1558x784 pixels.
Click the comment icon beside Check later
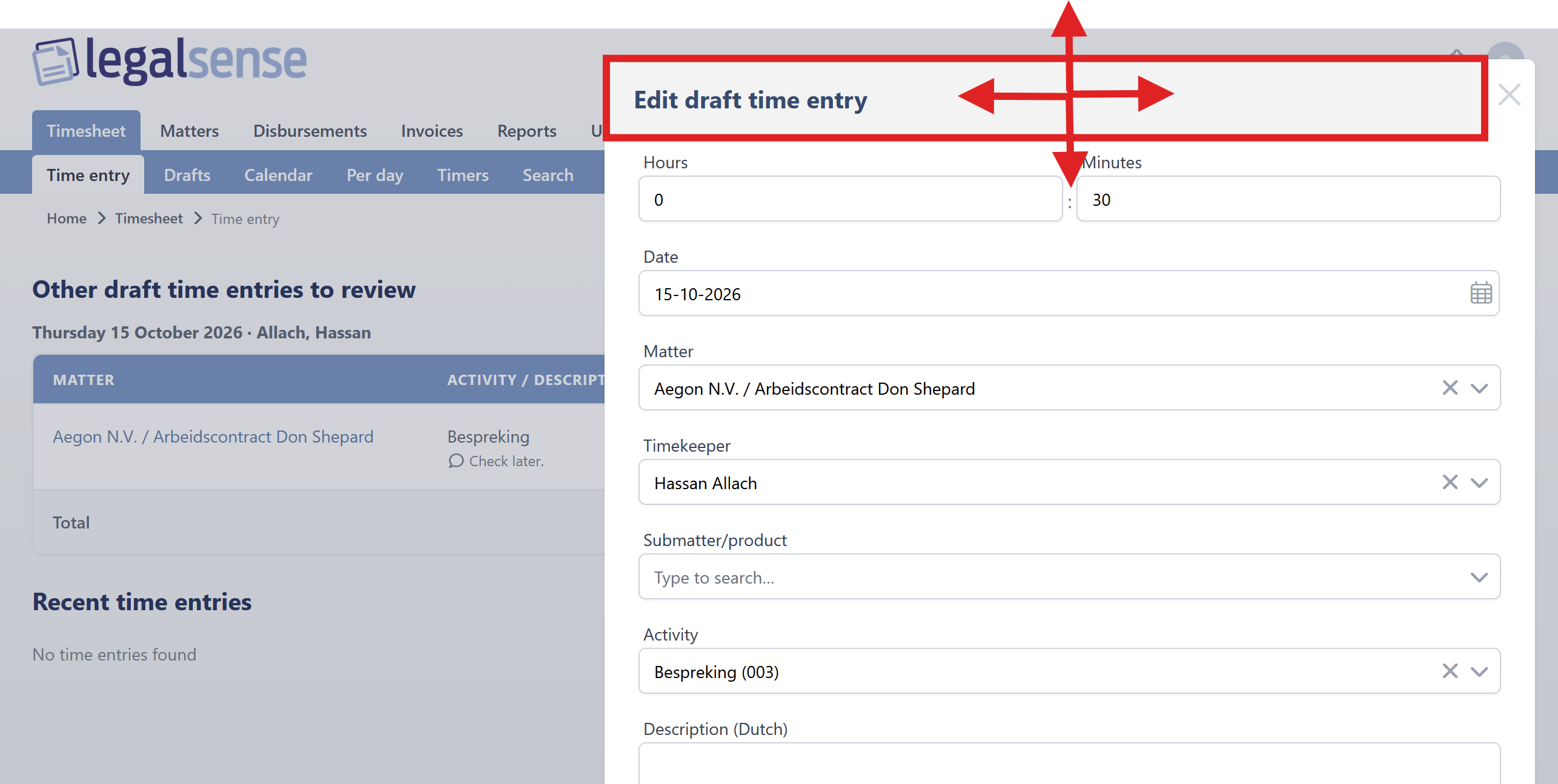click(x=456, y=461)
